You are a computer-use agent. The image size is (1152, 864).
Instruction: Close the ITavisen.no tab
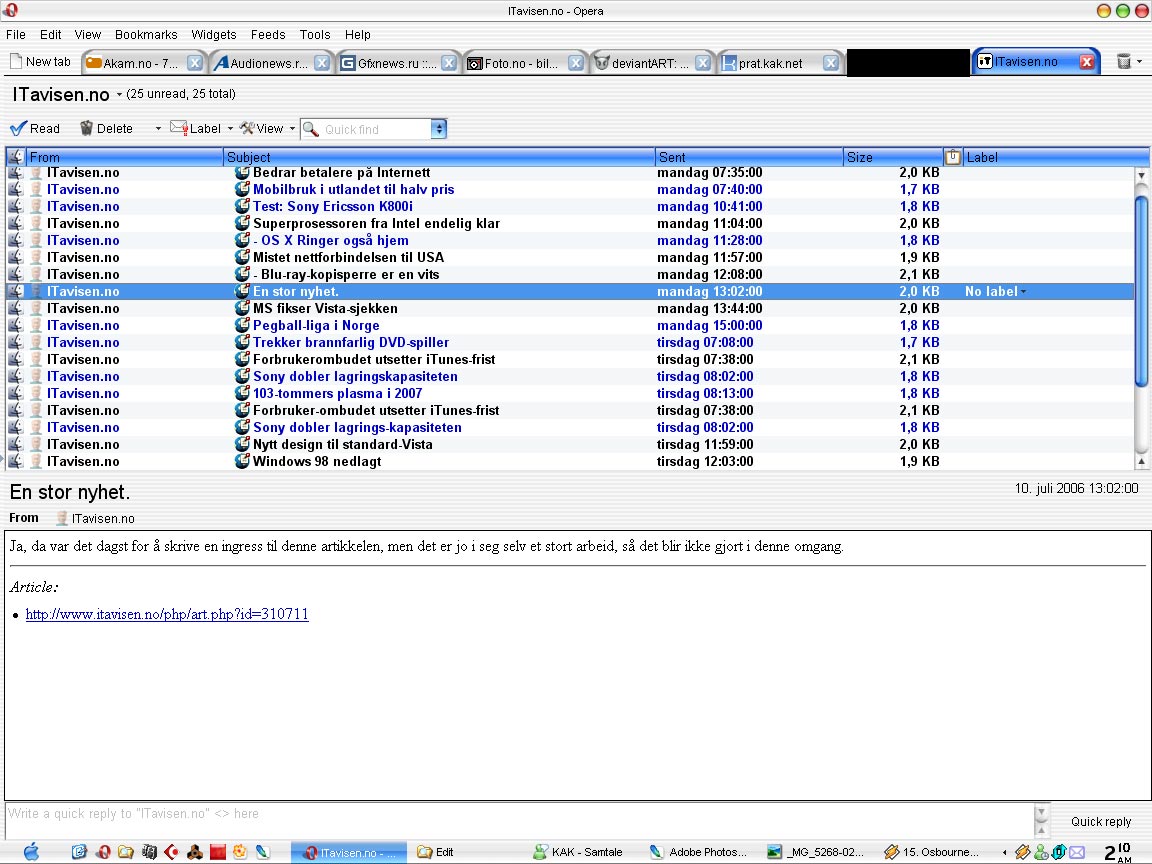tap(1087, 62)
